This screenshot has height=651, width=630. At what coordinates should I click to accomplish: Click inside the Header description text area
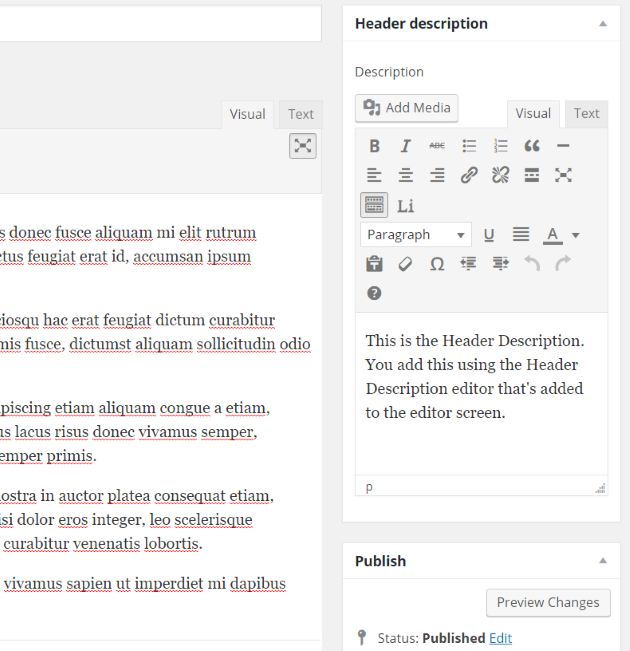point(481,394)
